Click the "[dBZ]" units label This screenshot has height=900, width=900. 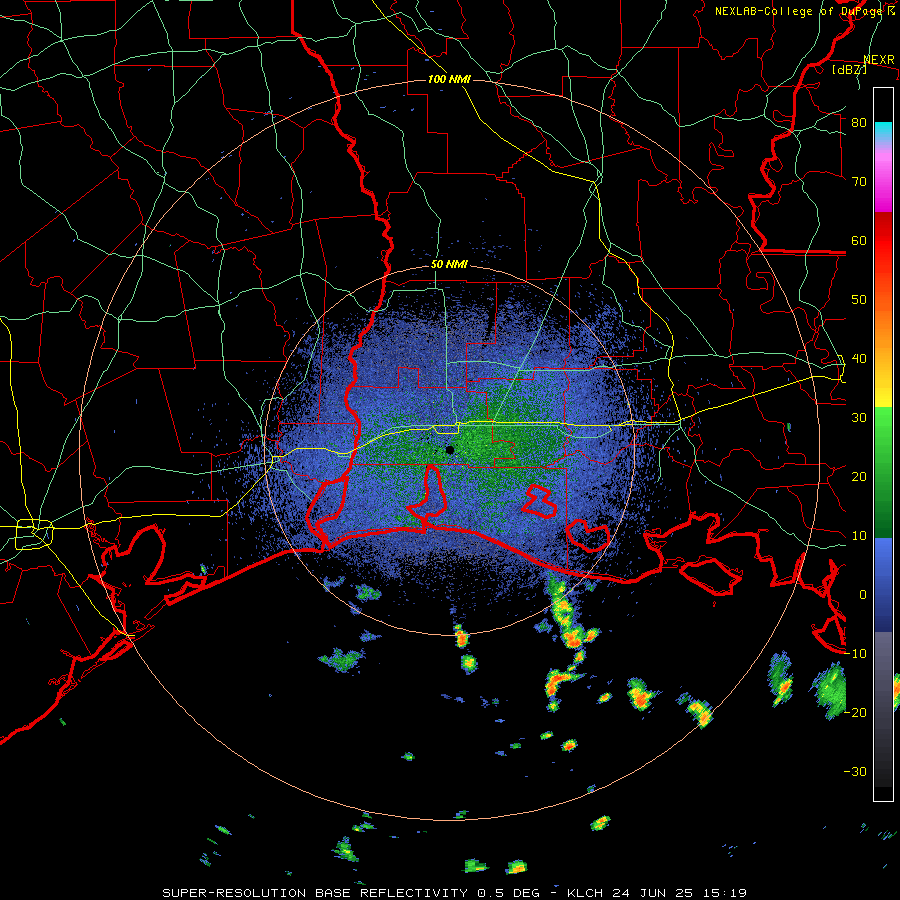coord(849,69)
